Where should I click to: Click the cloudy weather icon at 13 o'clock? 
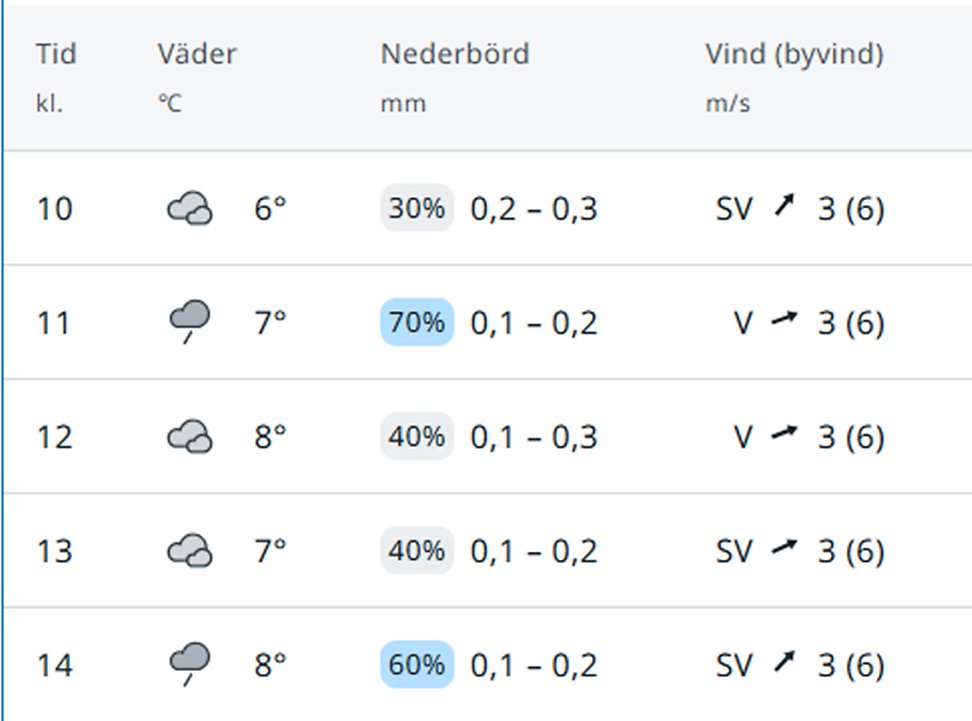189,551
